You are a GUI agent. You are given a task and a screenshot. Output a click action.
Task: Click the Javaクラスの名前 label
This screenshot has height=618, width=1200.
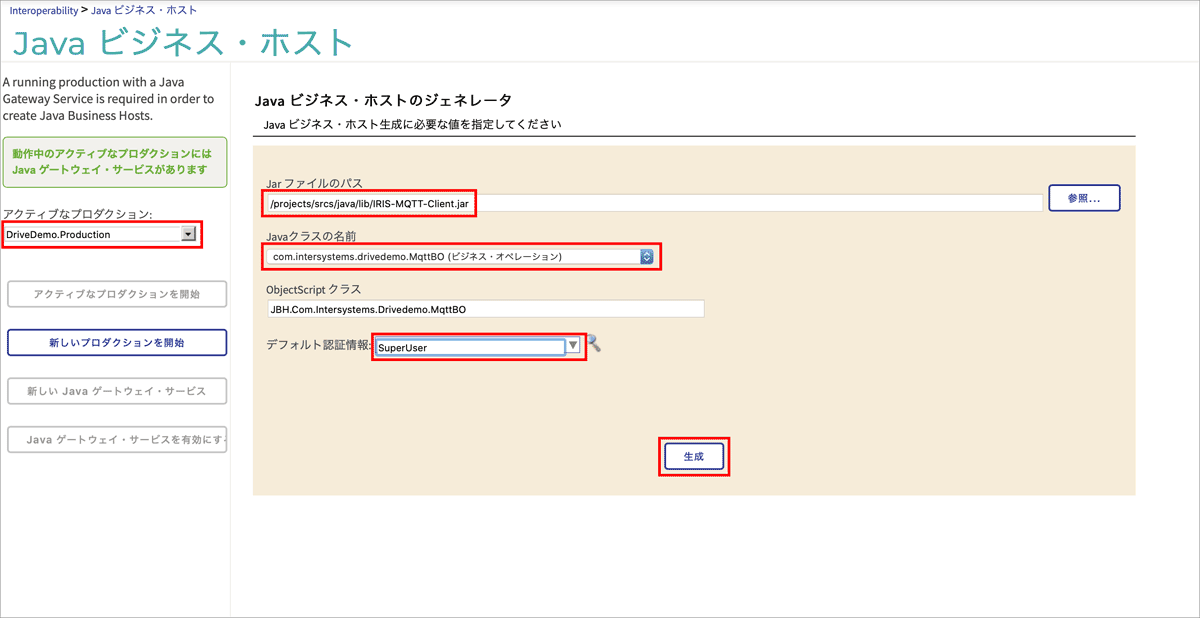[x=311, y=236]
